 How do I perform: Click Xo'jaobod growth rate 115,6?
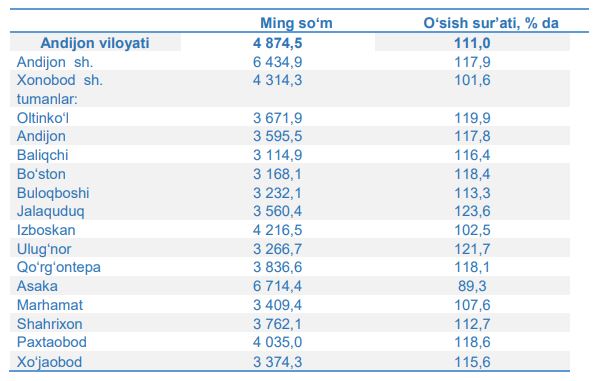(x=472, y=362)
